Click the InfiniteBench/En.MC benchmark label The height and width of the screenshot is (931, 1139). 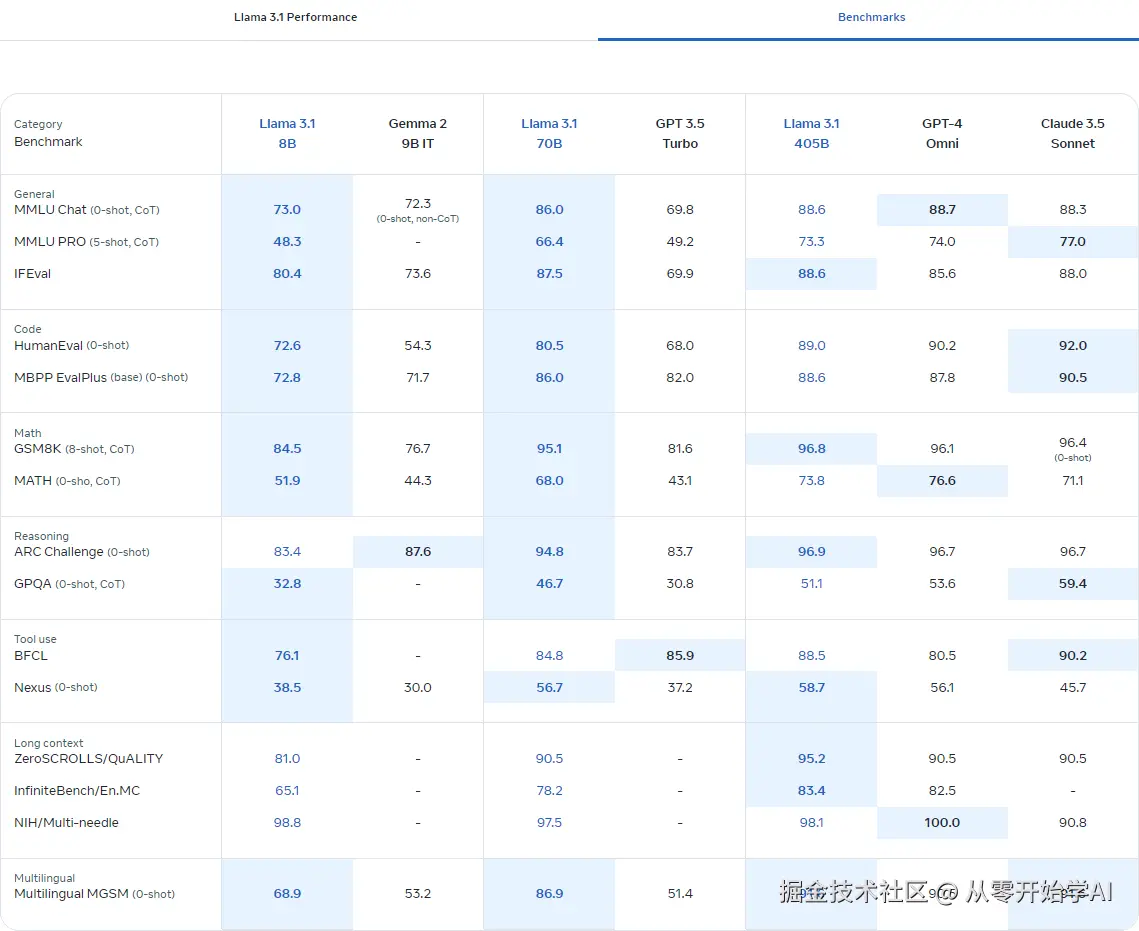pyautogui.click(x=77, y=791)
